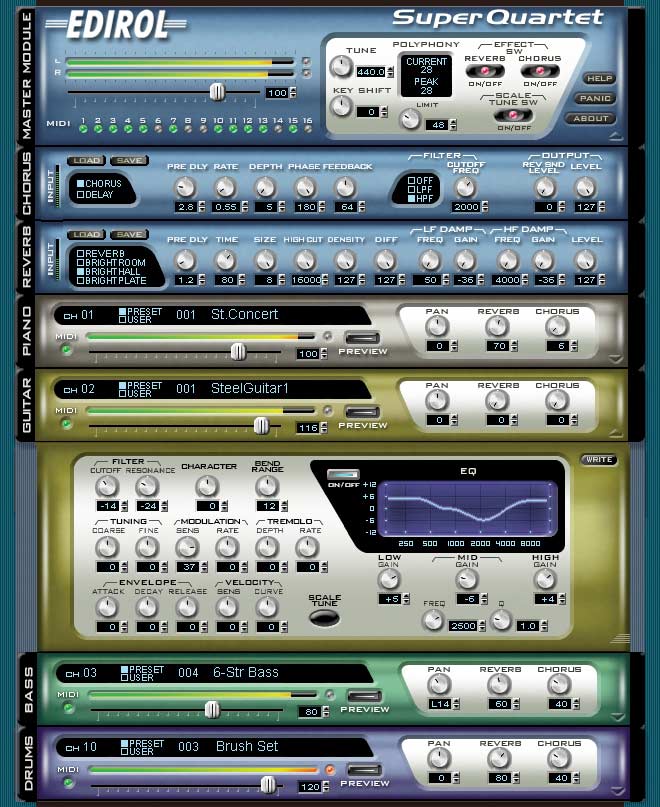Select the Piano tab label
This screenshot has height=807, width=660.
tap(27, 331)
